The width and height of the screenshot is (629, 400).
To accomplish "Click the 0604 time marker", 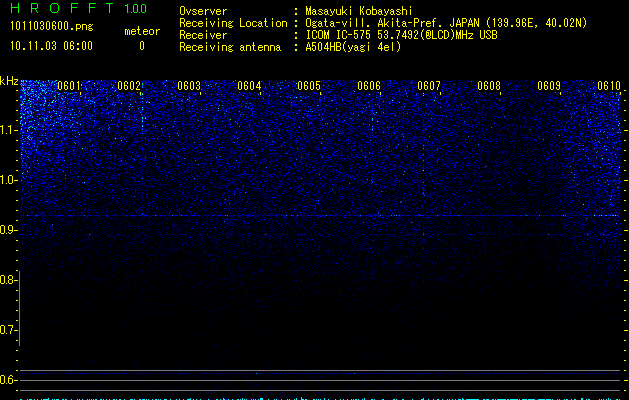I will click(x=249, y=86).
